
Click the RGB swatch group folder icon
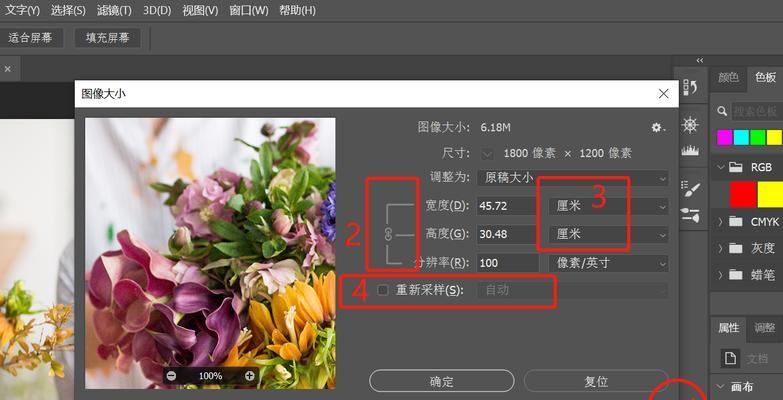tap(735, 167)
